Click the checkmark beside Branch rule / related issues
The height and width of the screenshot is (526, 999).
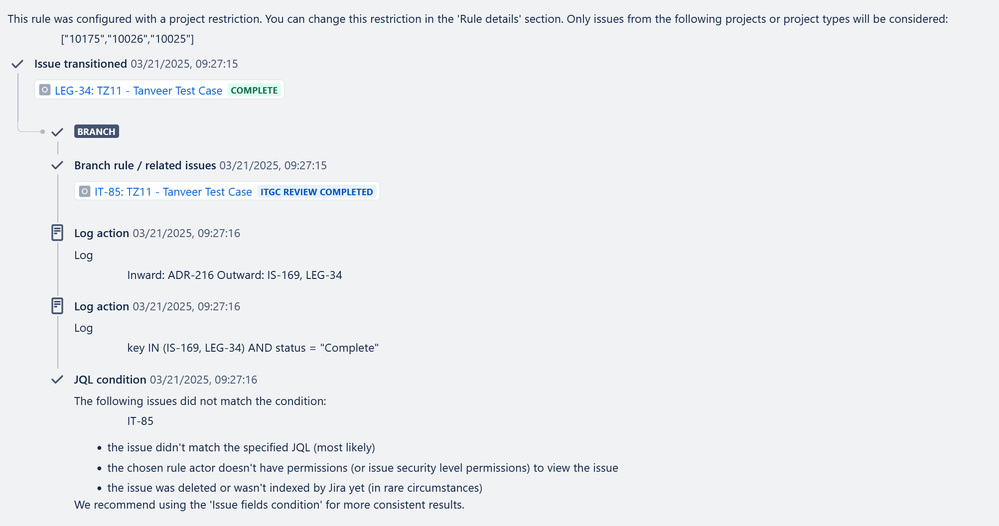pyautogui.click(x=57, y=166)
